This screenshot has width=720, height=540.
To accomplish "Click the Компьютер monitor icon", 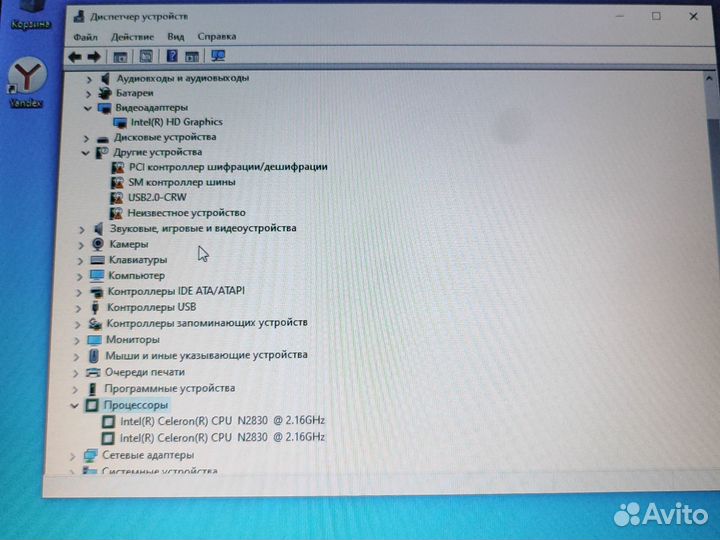I will 96,276.
